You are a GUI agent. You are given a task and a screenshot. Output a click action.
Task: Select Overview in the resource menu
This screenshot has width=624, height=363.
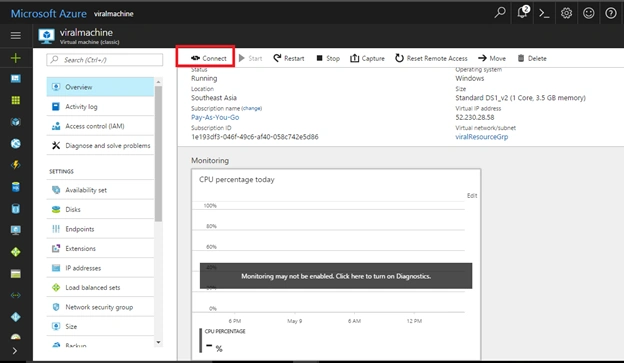click(100, 87)
